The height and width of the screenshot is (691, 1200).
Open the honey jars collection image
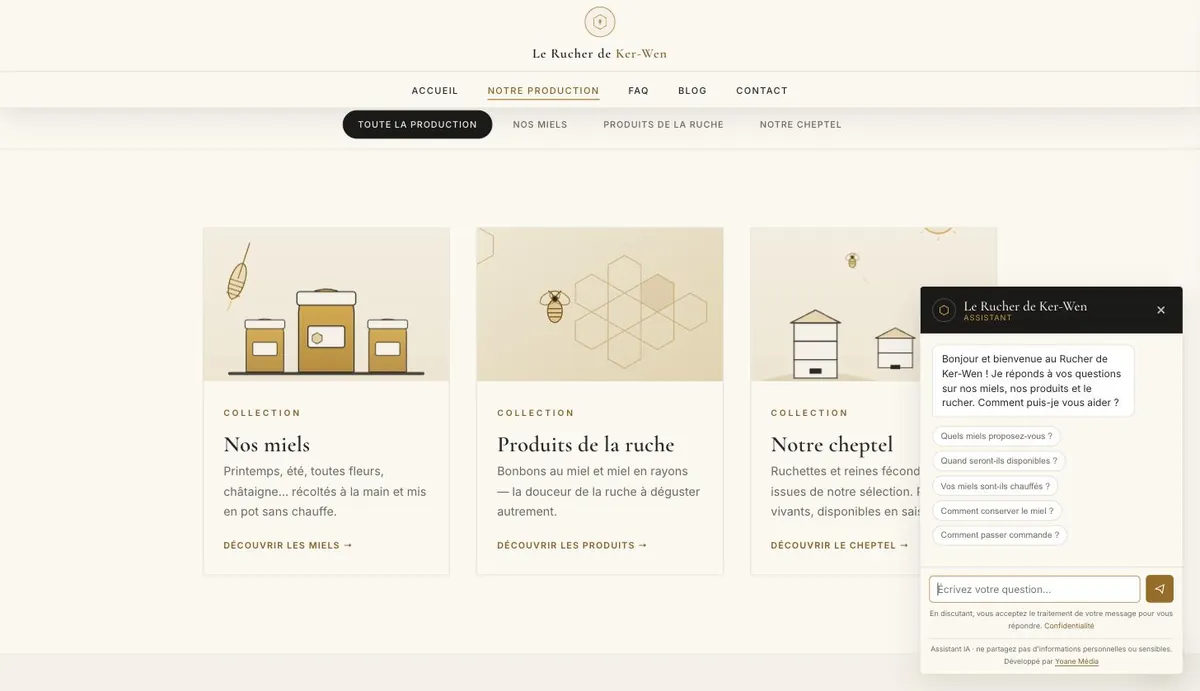coord(326,304)
